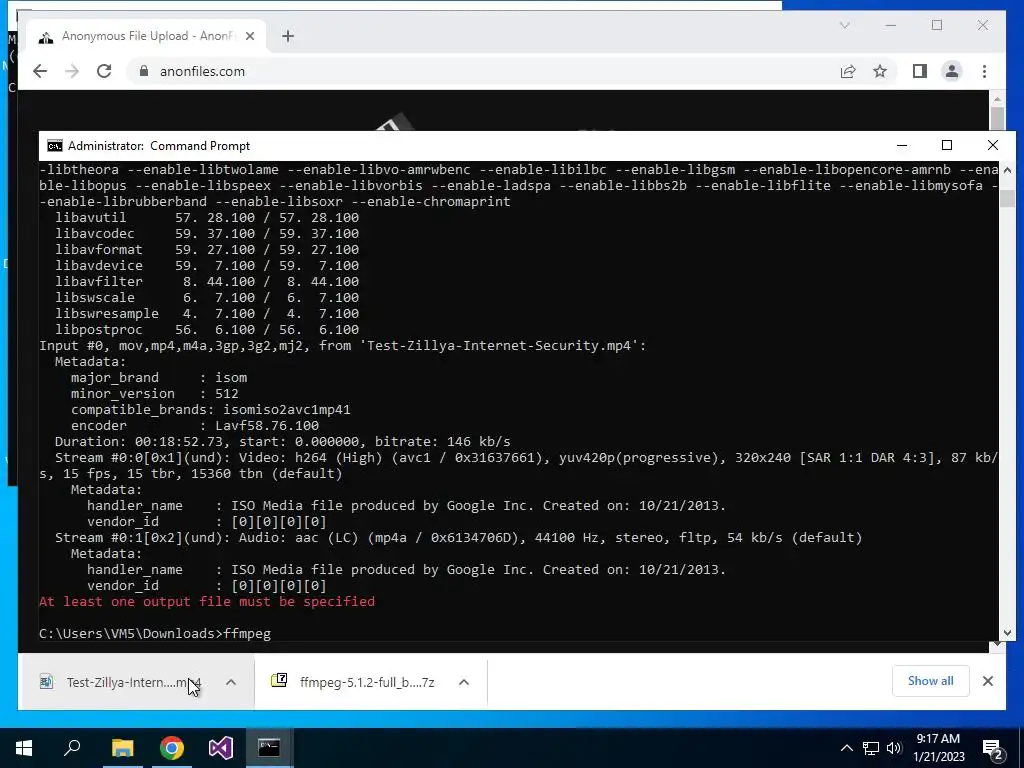Click the Chrome forward navigation arrow
The width and height of the screenshot is (1024, 768).
(72, 71)
